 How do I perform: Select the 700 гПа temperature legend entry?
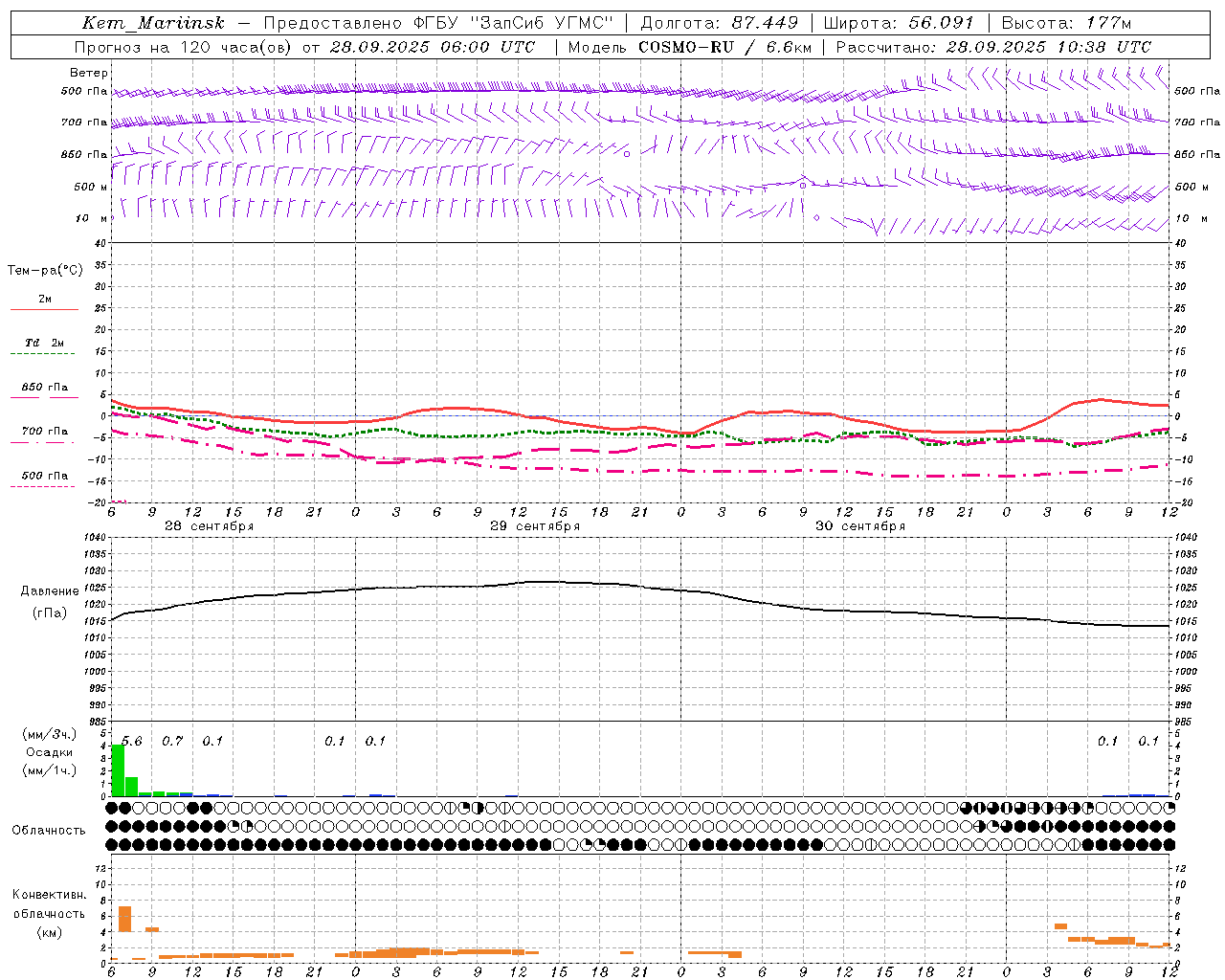[x=45, y=432]
